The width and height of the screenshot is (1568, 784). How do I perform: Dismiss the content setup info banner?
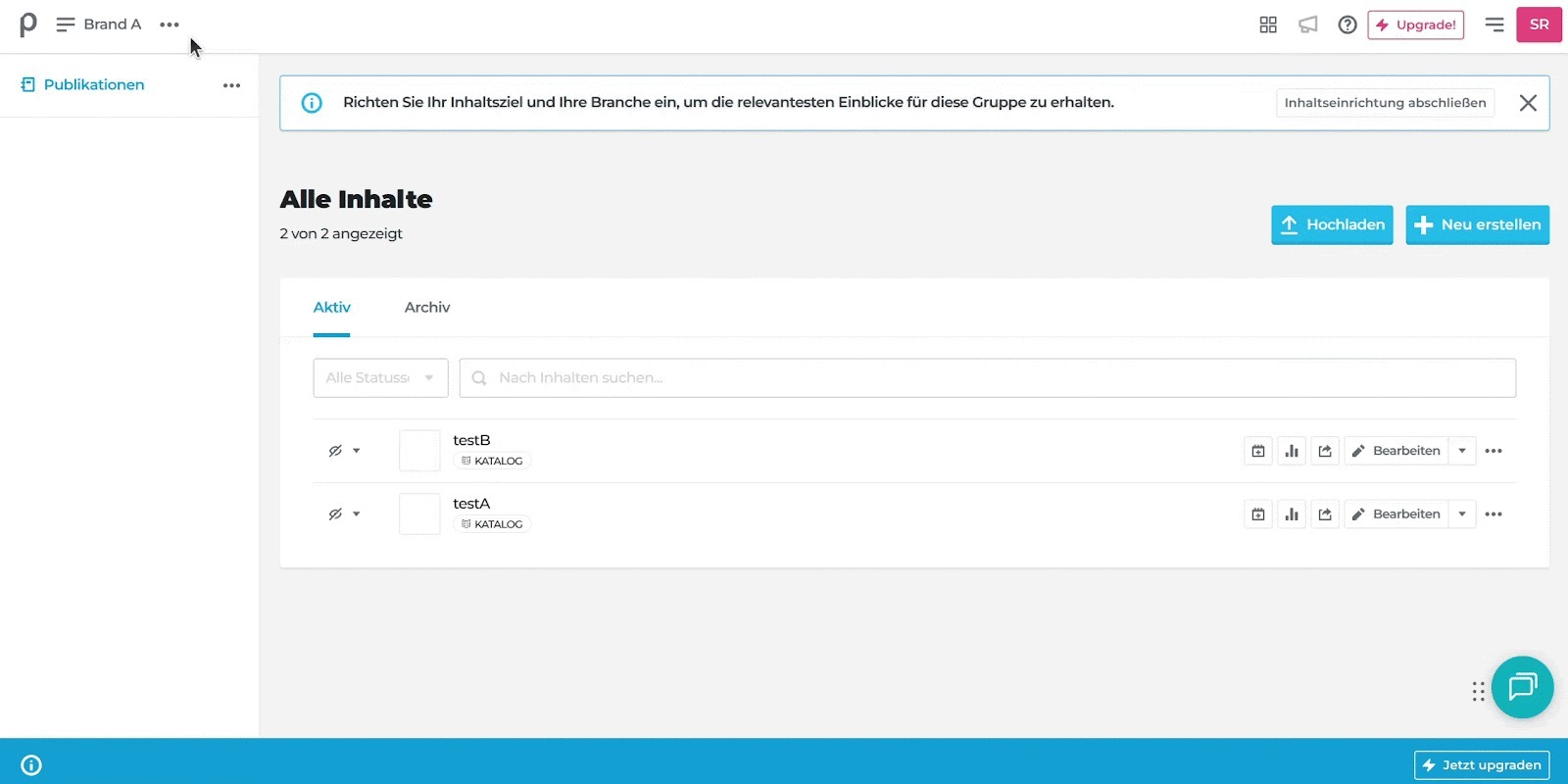1528,103
